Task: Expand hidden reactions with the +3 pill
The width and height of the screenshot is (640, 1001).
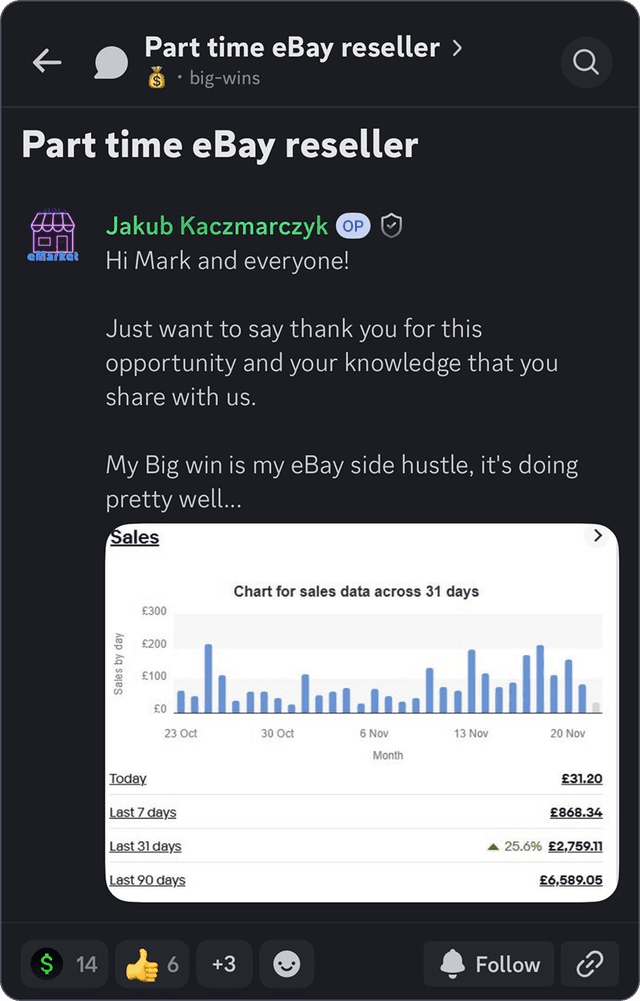Action: coord(223,964)
